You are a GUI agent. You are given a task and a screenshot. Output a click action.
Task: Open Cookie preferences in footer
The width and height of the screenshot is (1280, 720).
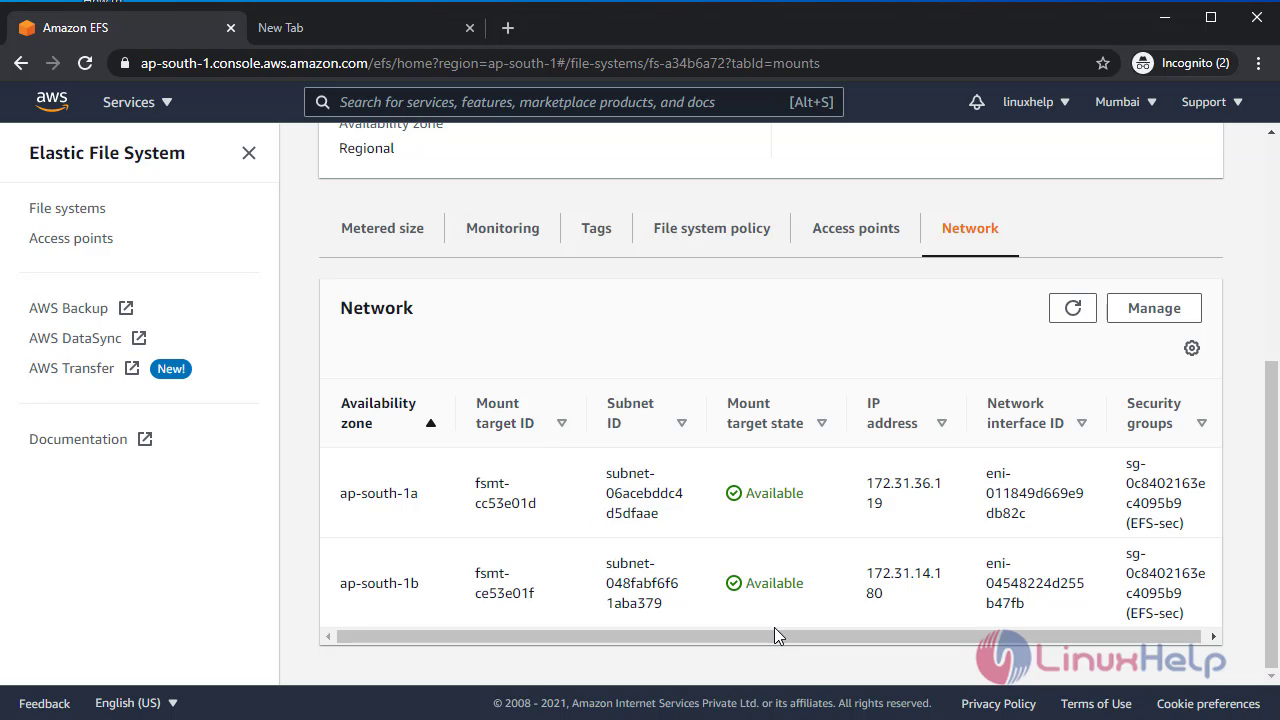(x=1208, y=703)
